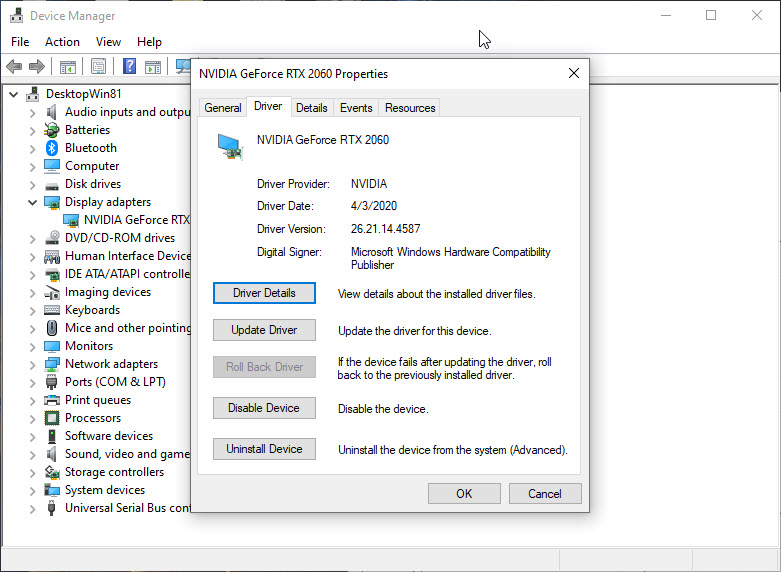781x572 pixels.
Task: Click the Storage controllers icon
Action: pyautogui.click(x=52, y=472)
